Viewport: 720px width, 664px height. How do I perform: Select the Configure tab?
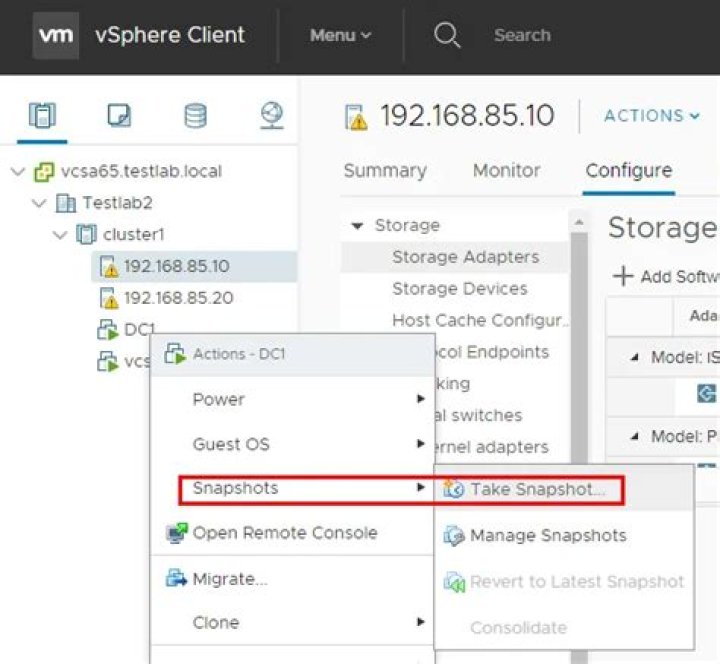pos(629,170)
